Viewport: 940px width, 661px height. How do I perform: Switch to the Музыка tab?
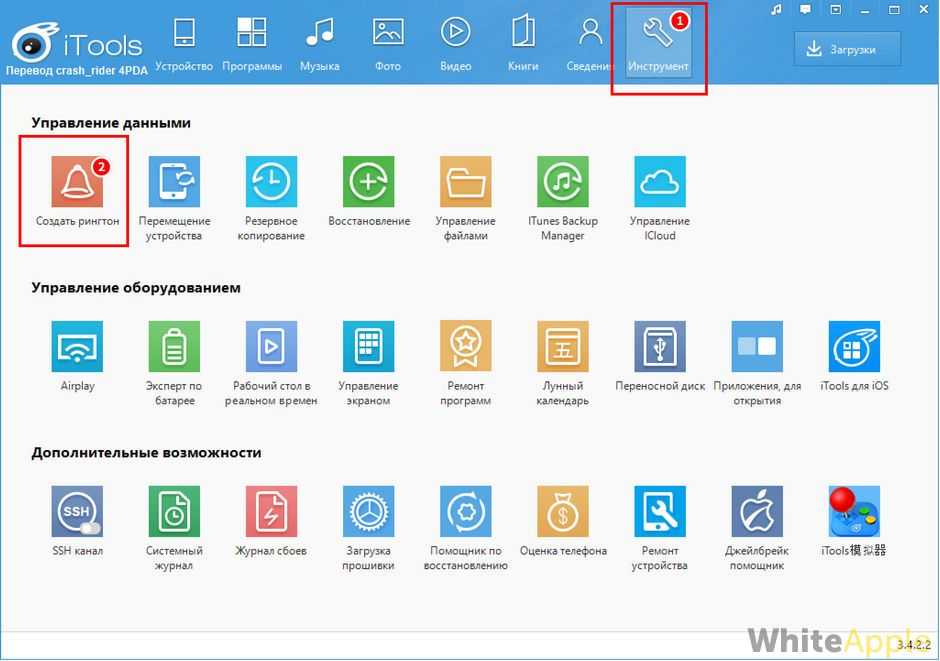319,44
